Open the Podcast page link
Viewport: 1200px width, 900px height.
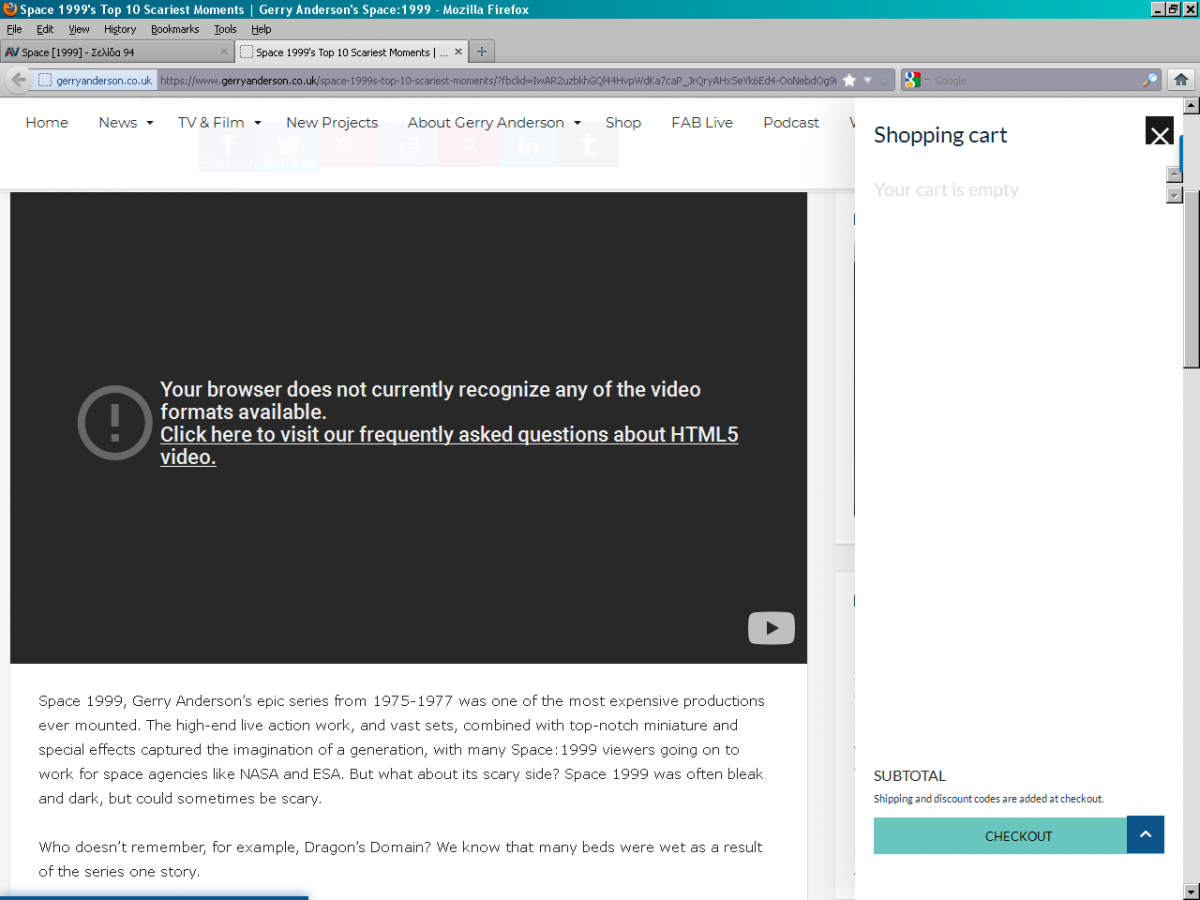pyautogui.click(x=790, y=123)
